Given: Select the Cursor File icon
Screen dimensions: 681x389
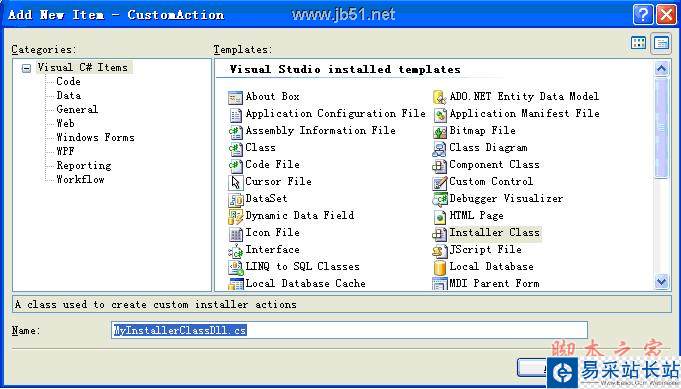Looking at the screenshot, I should pyautogui.click(x=235, y=182).
